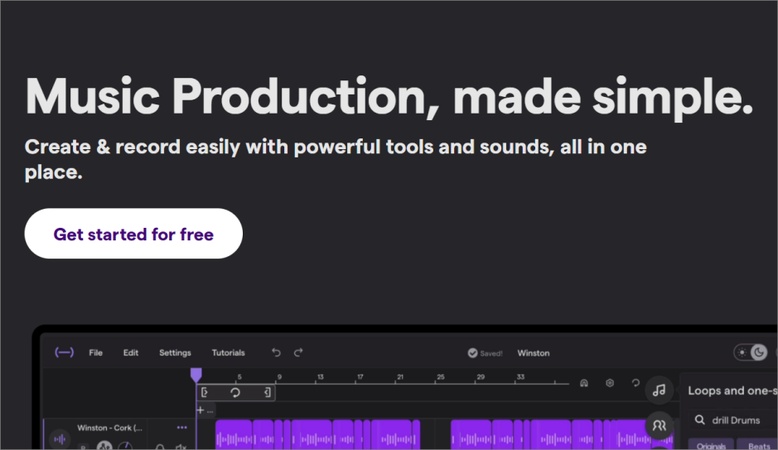Toggle the light/dark mode switch
778x450 pixels.
(751, 353)
